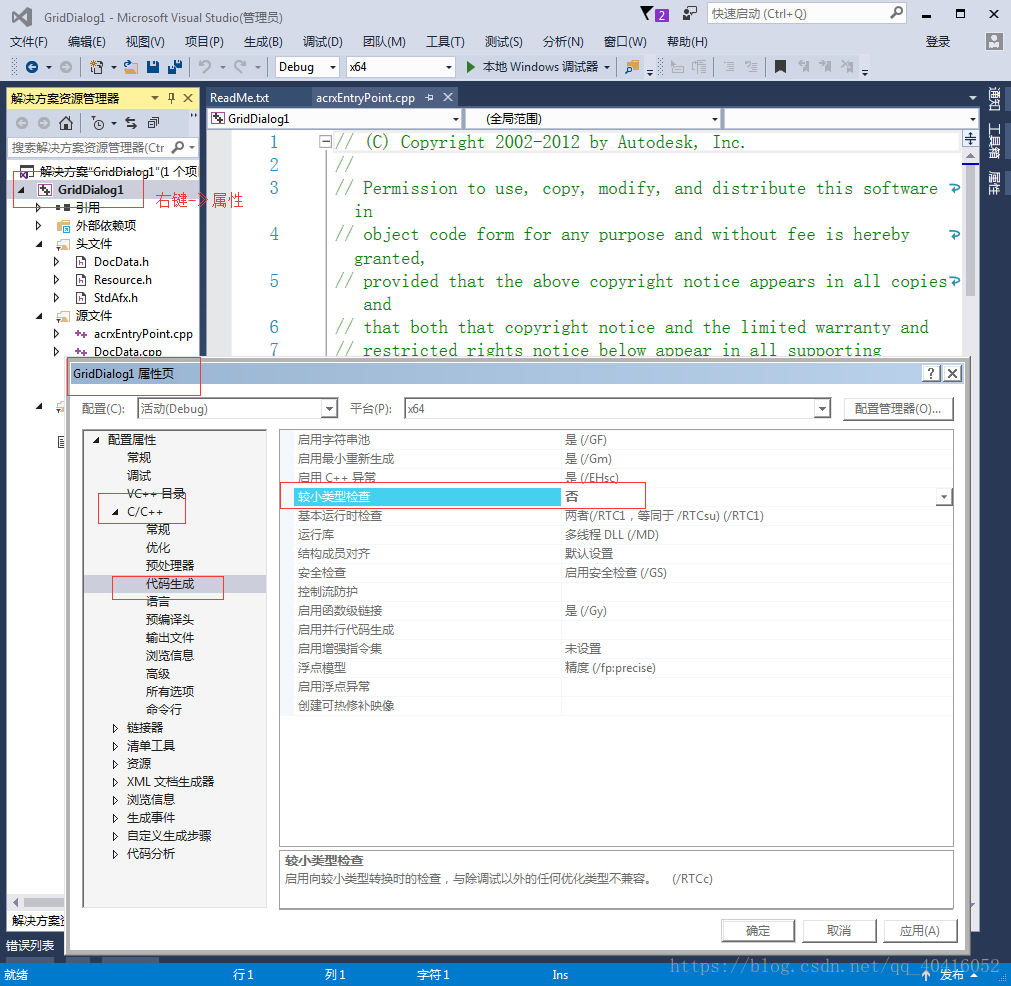Viewport: 1011px width, 986px height.
Task: Close the acrxEntryPoint.cpp tab
Action: [448, 97]
